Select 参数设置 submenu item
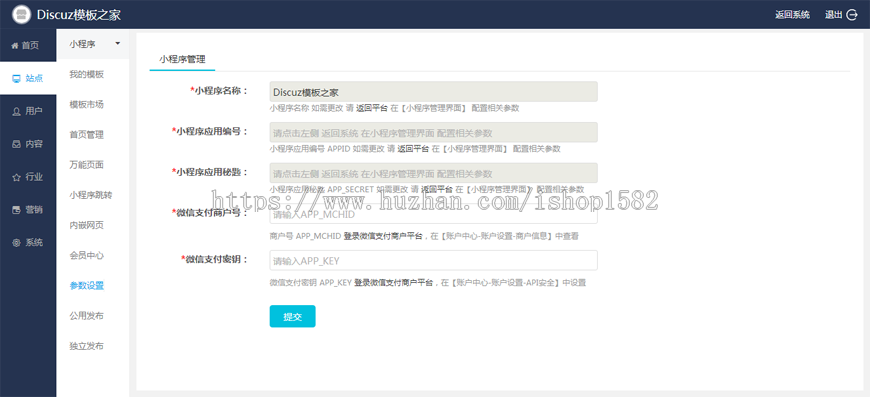The height and width of the screenshot is (397, 870). pyautogui.click(x=87, y=286)
